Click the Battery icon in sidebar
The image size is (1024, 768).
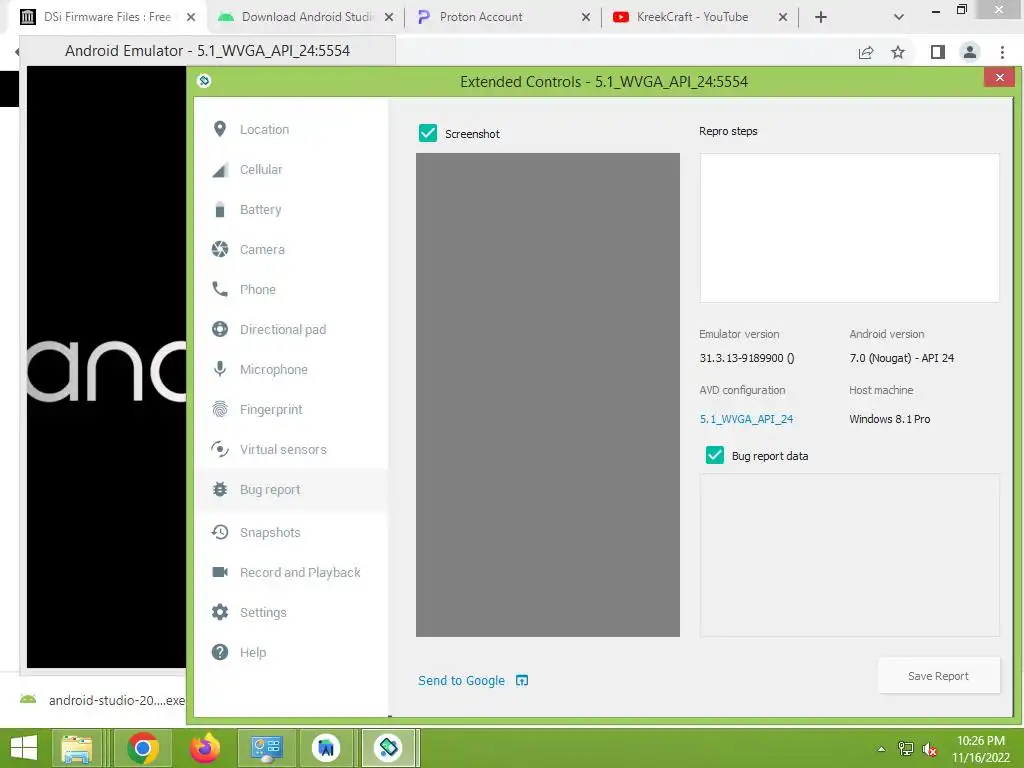tap(220, 209)
